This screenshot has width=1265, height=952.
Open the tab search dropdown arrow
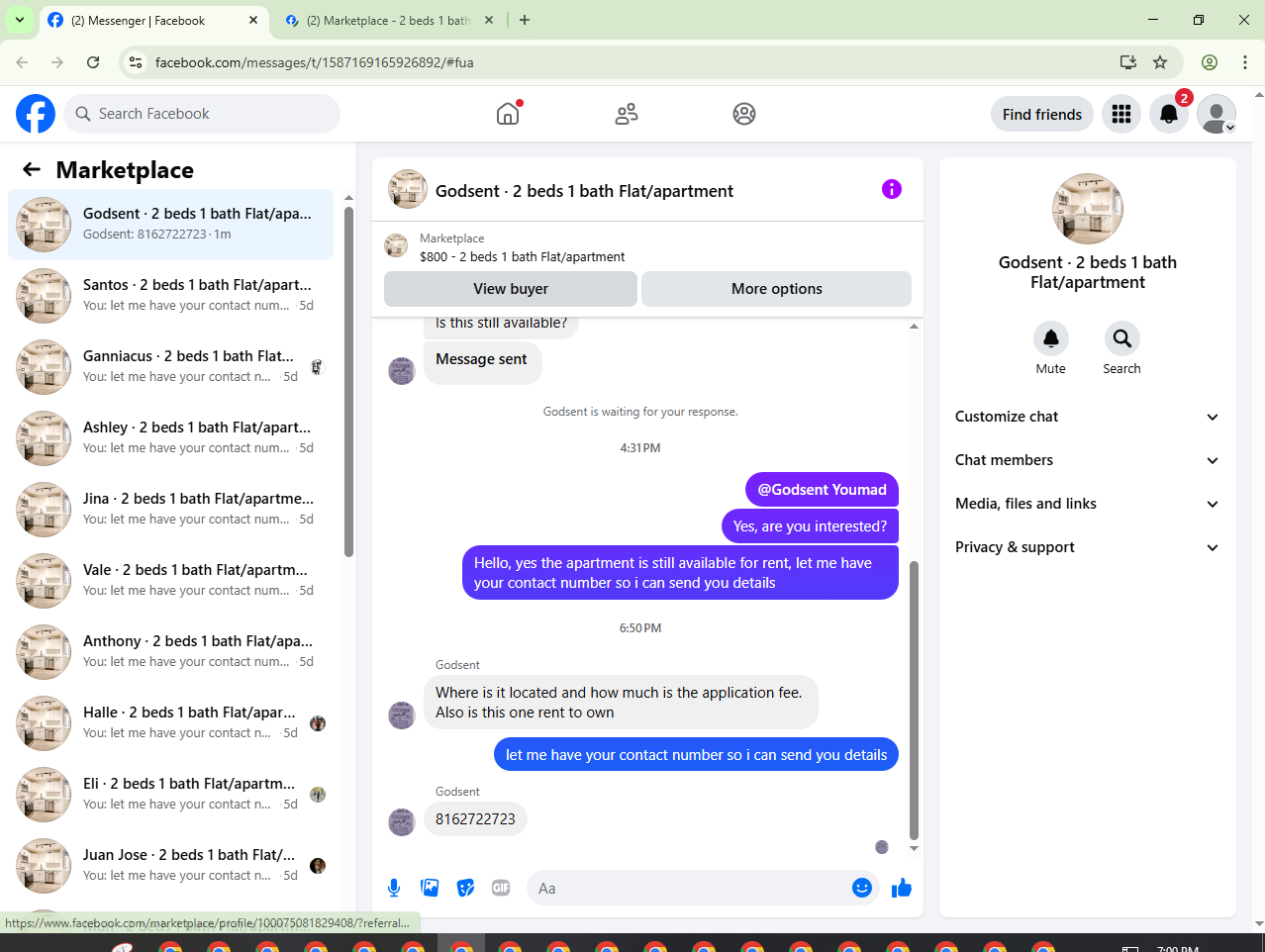tap(20, 20)
